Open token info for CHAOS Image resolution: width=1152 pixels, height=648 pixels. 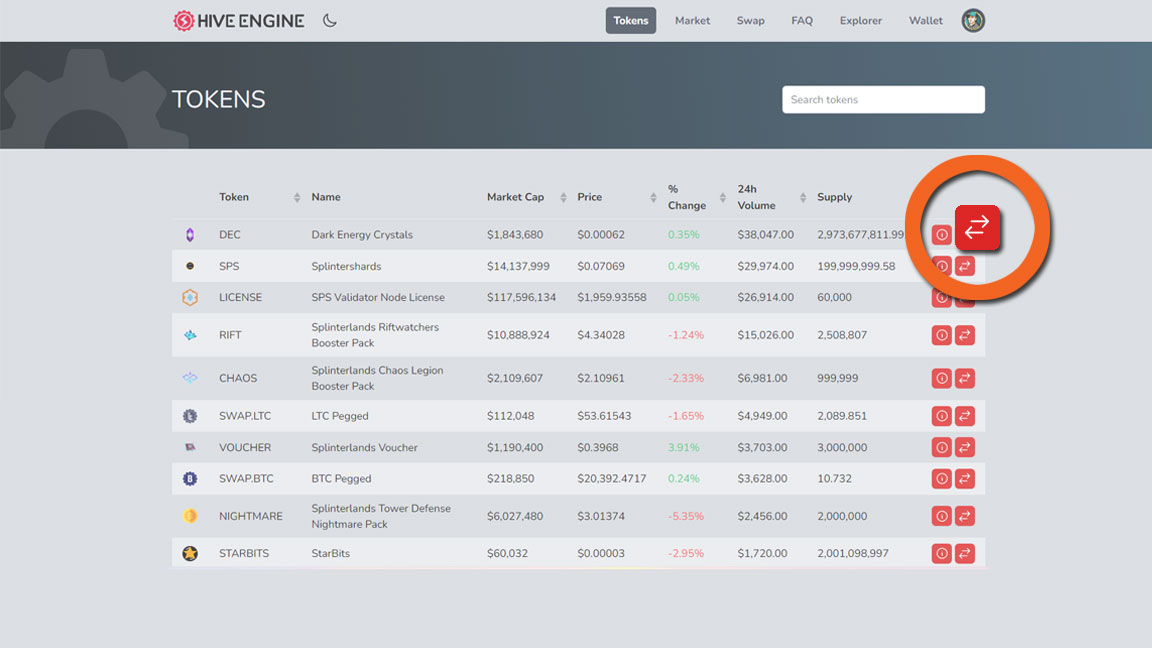click(941, 378)
